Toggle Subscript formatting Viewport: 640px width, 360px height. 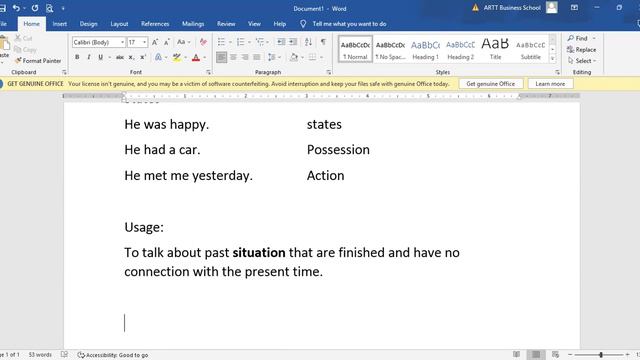131,57
